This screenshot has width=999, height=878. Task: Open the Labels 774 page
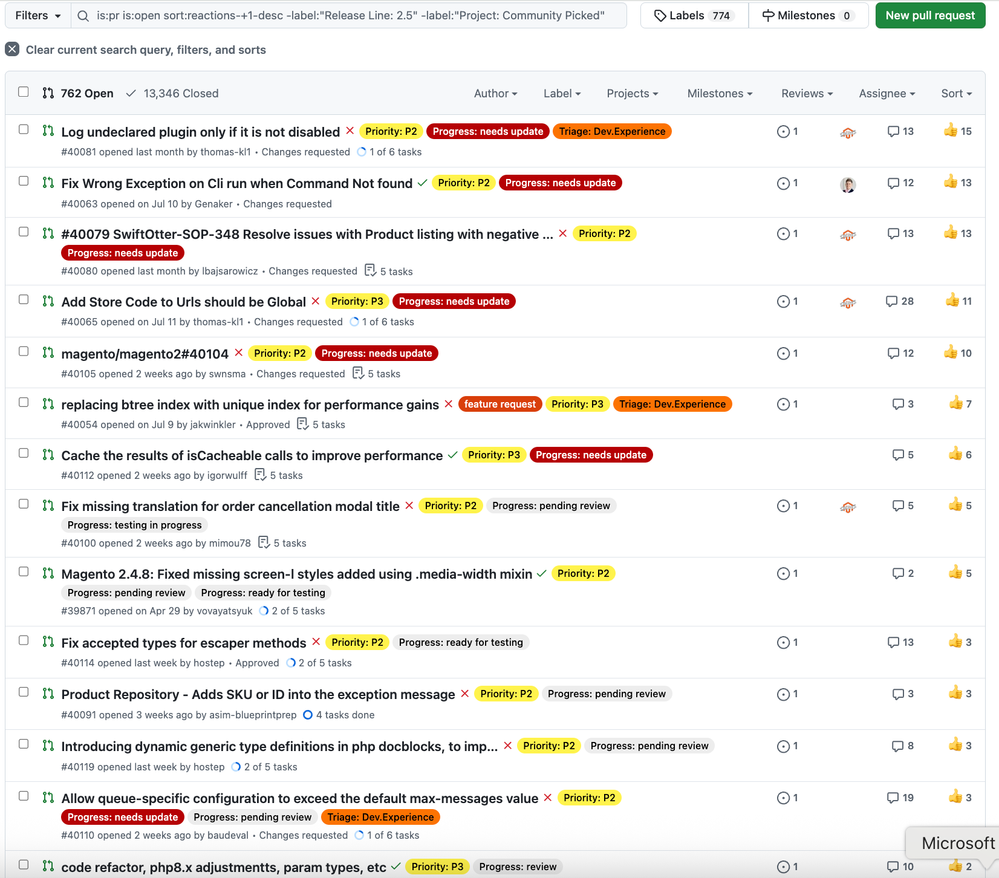click(694, 15)
